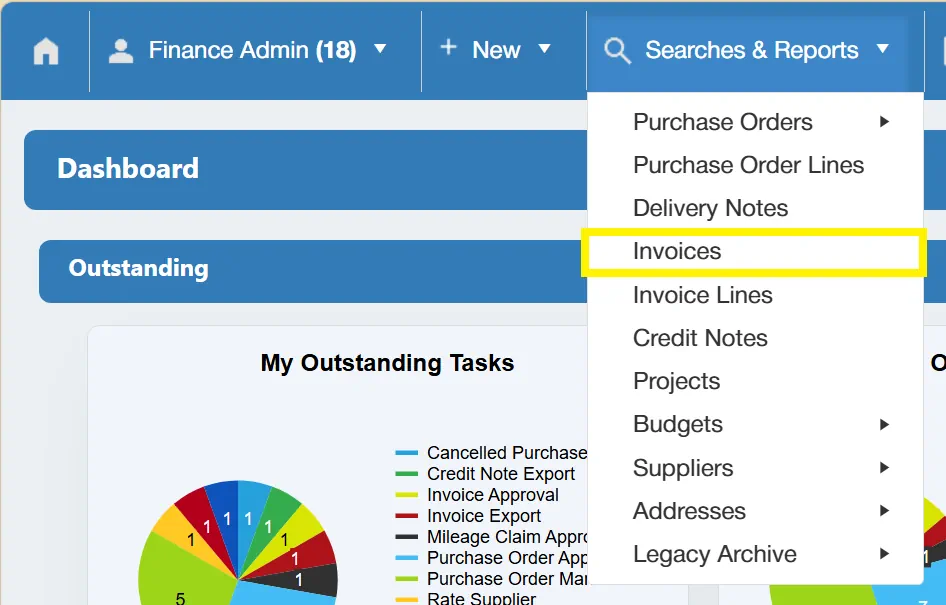This screenshot has height=605, width=946.
Task: Click the Mileage Claim Appro legend label
Action: 507,536
